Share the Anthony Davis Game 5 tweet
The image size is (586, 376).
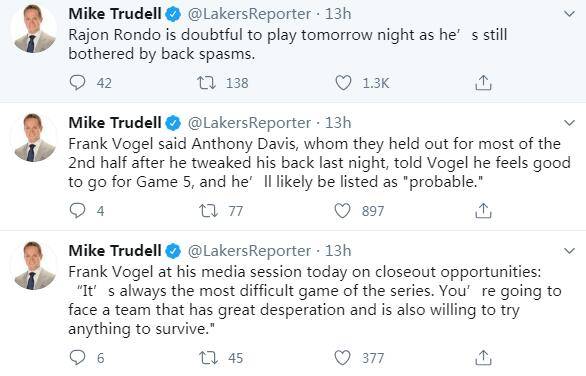pos(483,210)
